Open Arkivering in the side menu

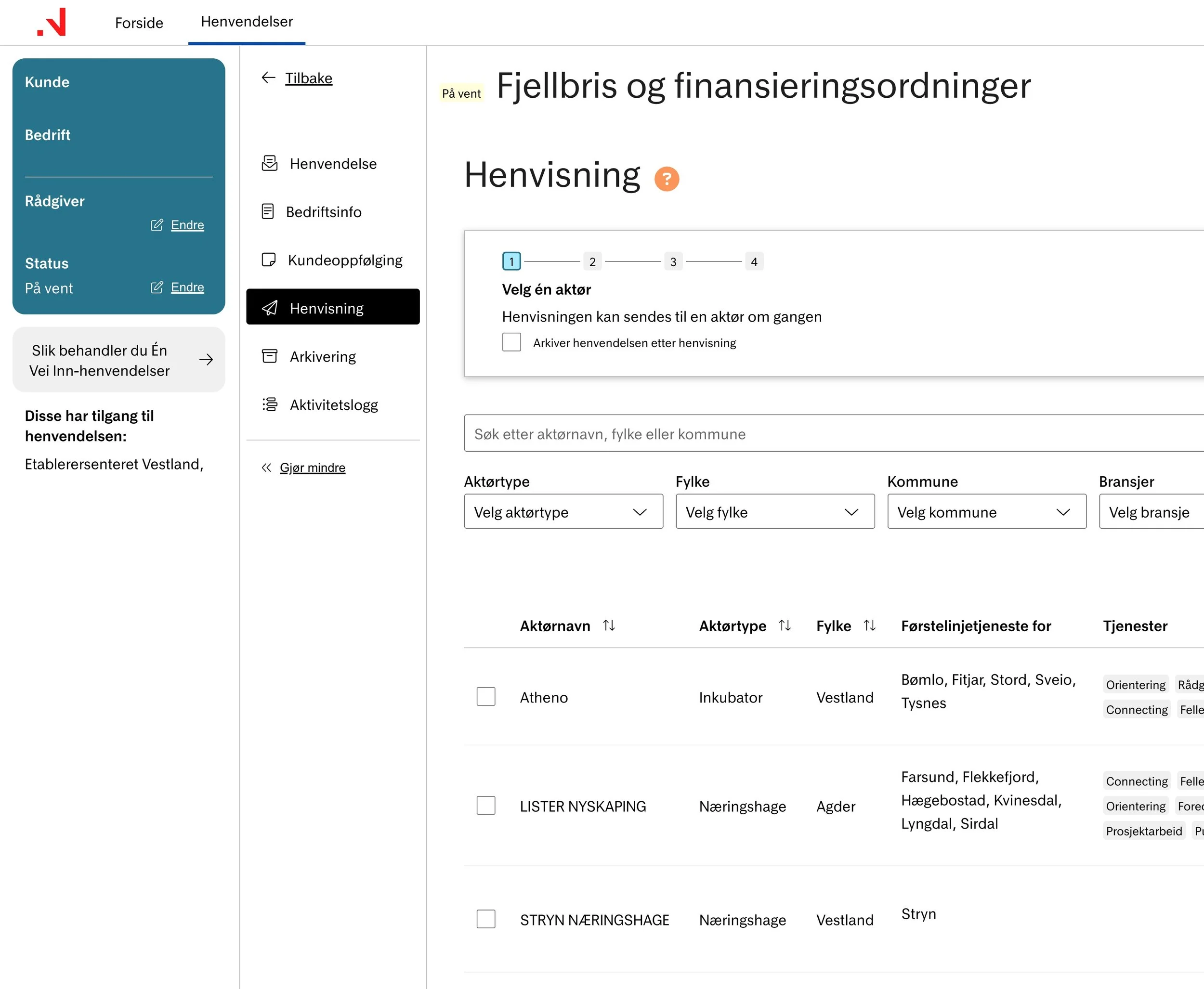(x=323, y=357)
